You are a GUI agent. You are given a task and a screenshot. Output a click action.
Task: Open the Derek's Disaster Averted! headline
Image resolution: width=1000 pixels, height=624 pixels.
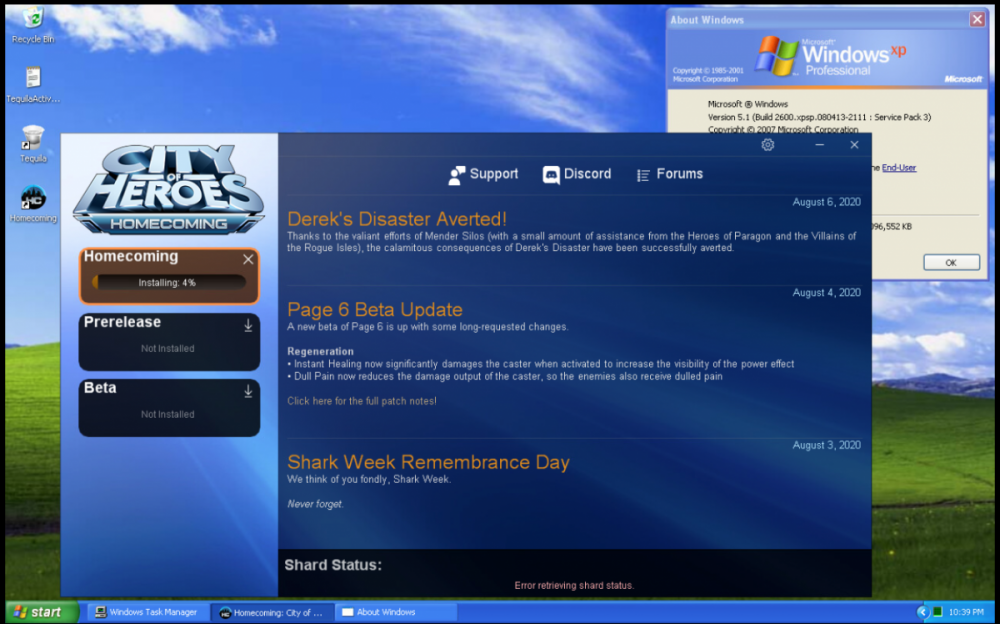(x=397, y=219)
